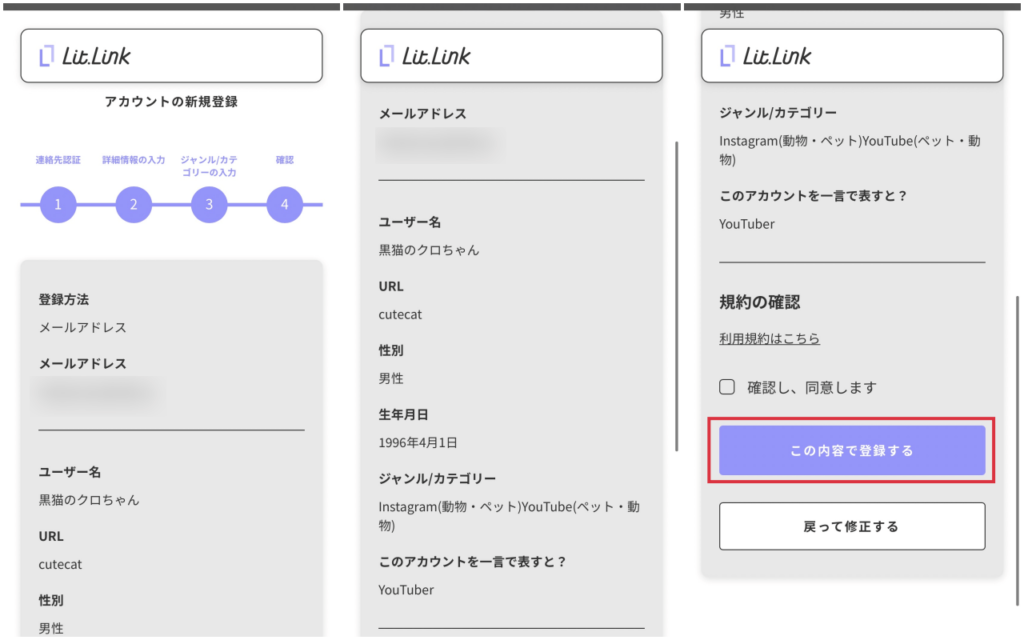The image size is (1024, 640).
Task: Open the 利用規約はこちら terms link
Action: [x=769, y=339]
